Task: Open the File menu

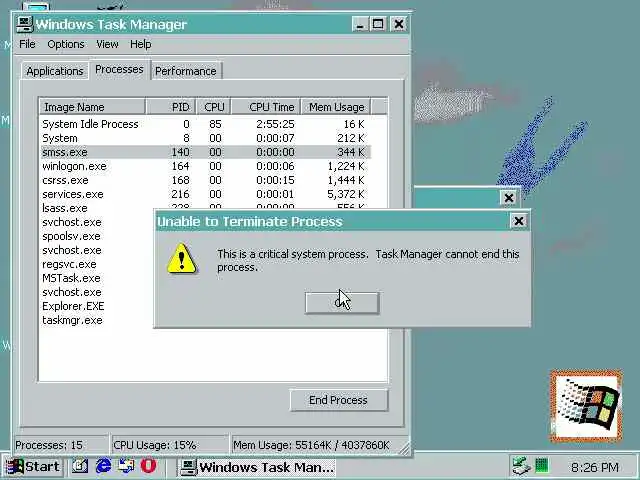Action: [x=27, y=44]
